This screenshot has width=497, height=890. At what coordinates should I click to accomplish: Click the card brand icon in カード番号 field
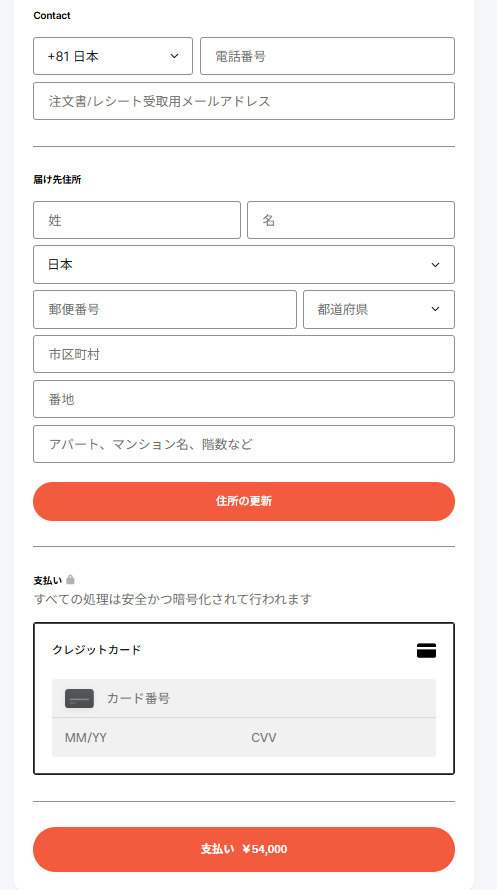point(79,698)
